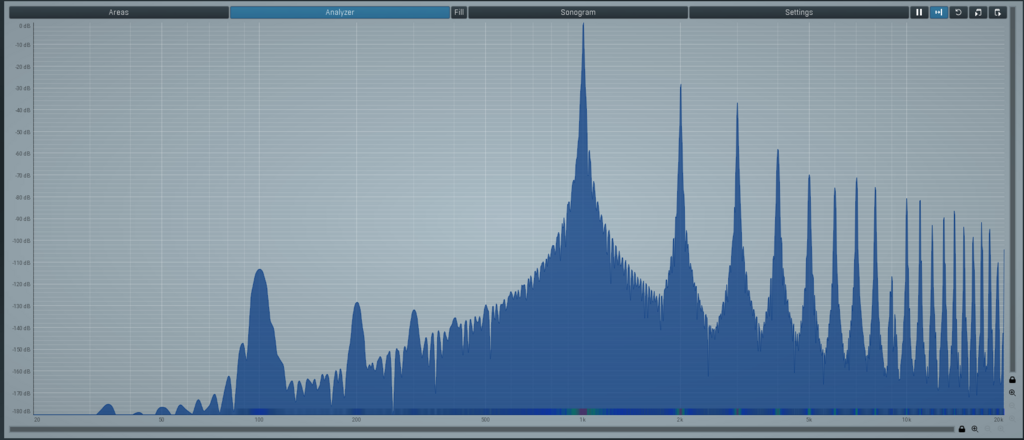
Task: Click the 50 frequency axis label
Action: pos(161,420)
